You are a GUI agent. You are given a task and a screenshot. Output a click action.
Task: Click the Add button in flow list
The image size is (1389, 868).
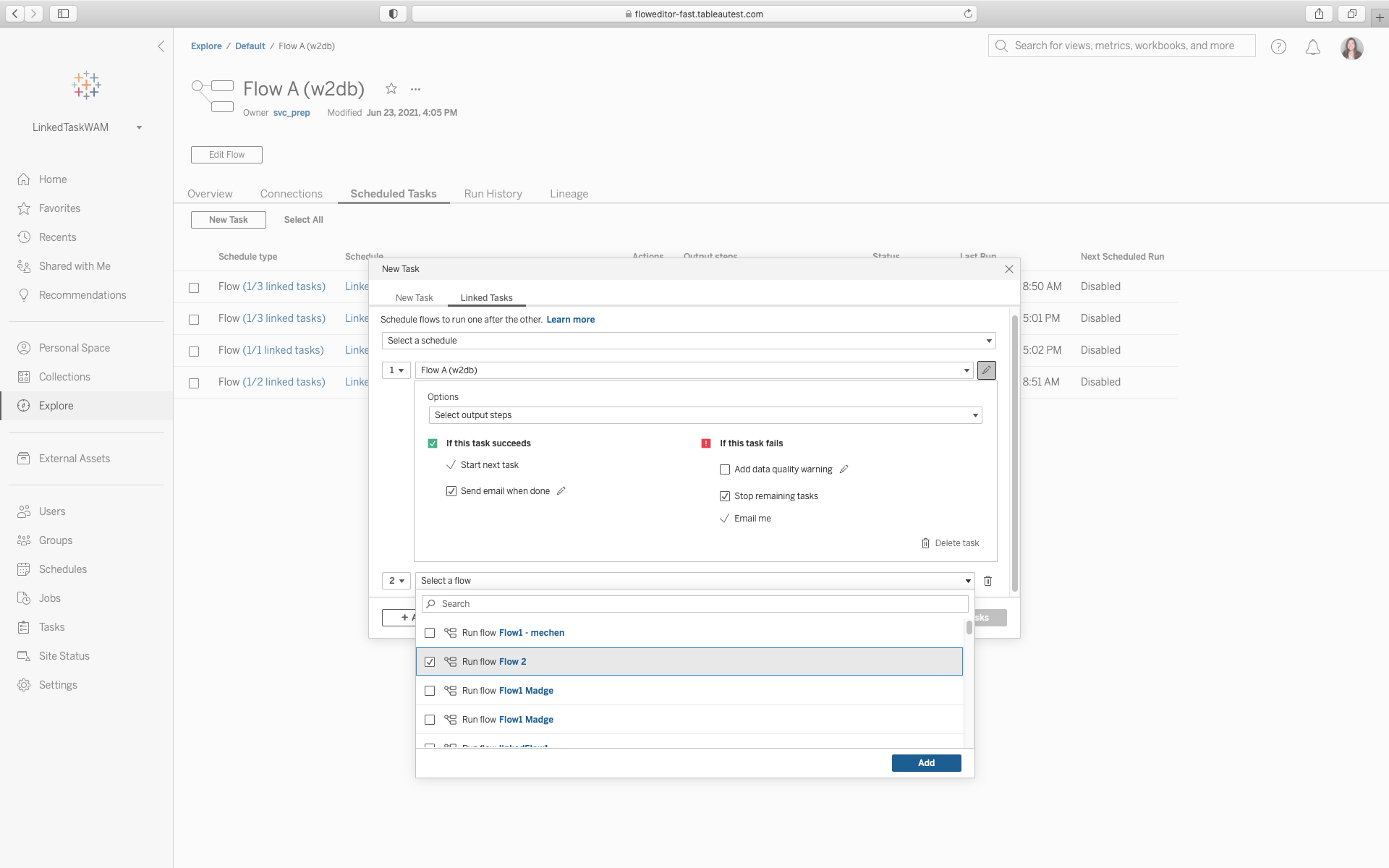[926, 763]
